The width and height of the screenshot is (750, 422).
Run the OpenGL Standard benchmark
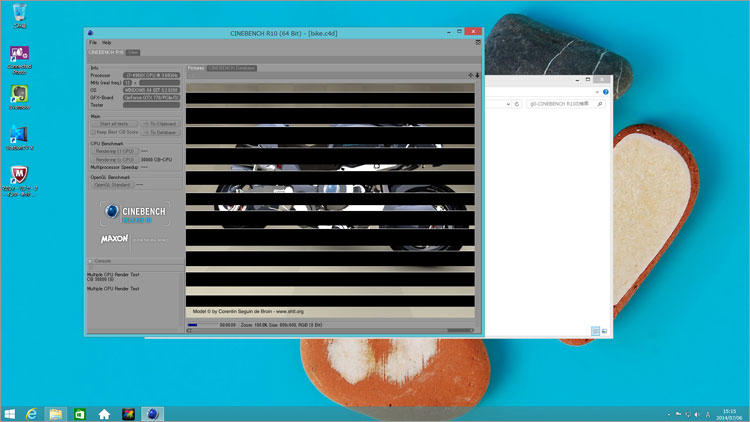point(113,185)
